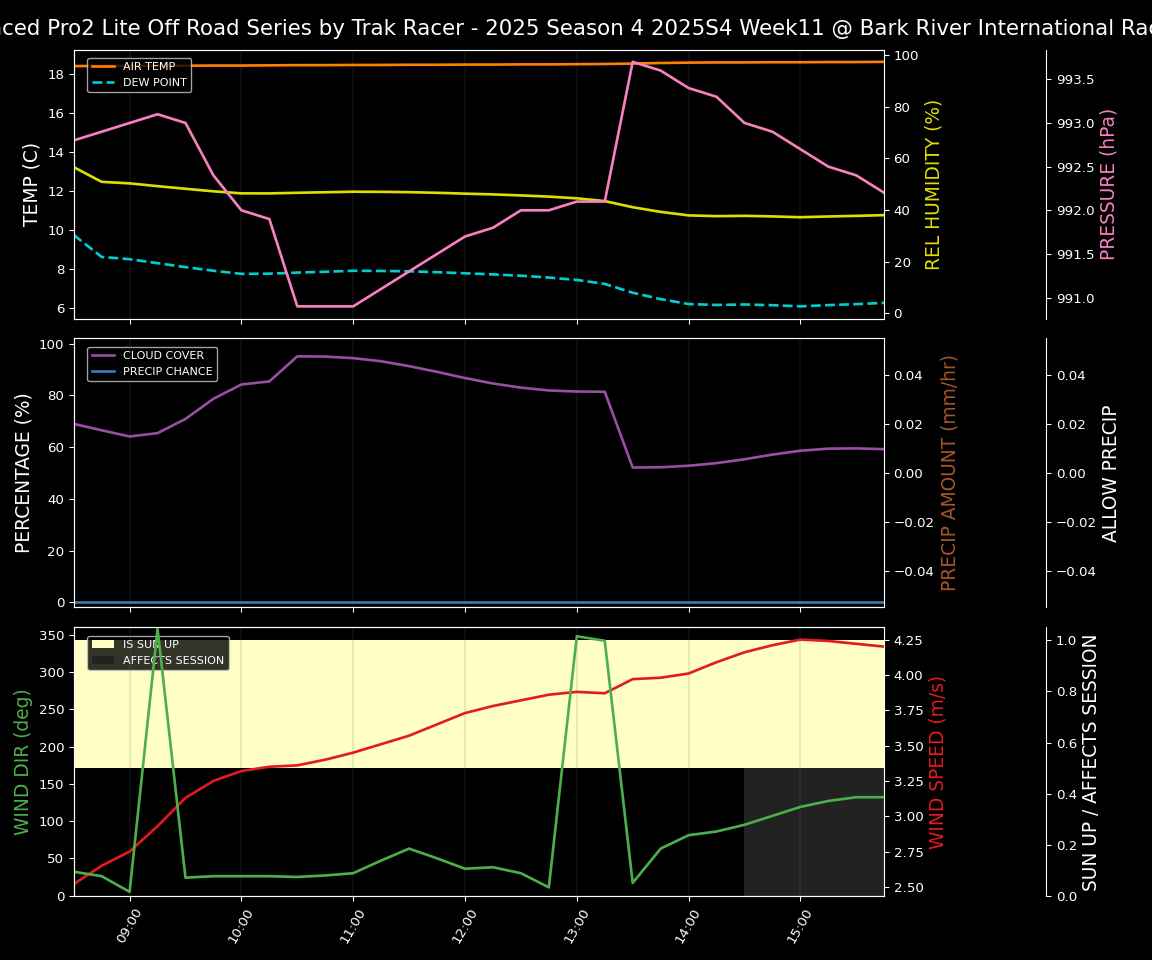1152x960 pixels.
Task: Click the ALLOW PRECIP axis label
Action: tap(1110, 472)
